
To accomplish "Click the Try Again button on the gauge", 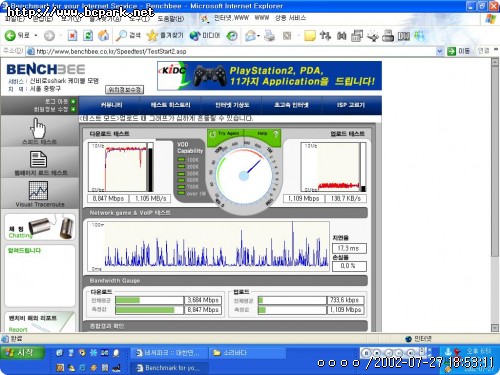I will pos(225,134).
